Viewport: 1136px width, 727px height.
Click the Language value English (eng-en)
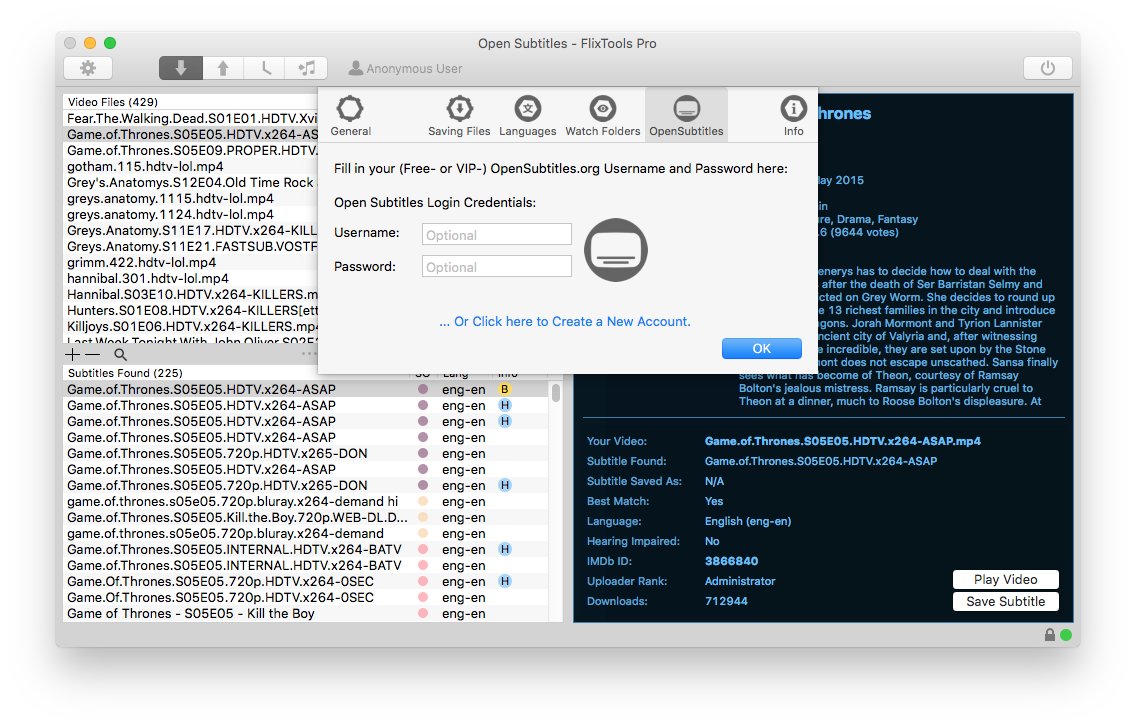coord(748,521)
